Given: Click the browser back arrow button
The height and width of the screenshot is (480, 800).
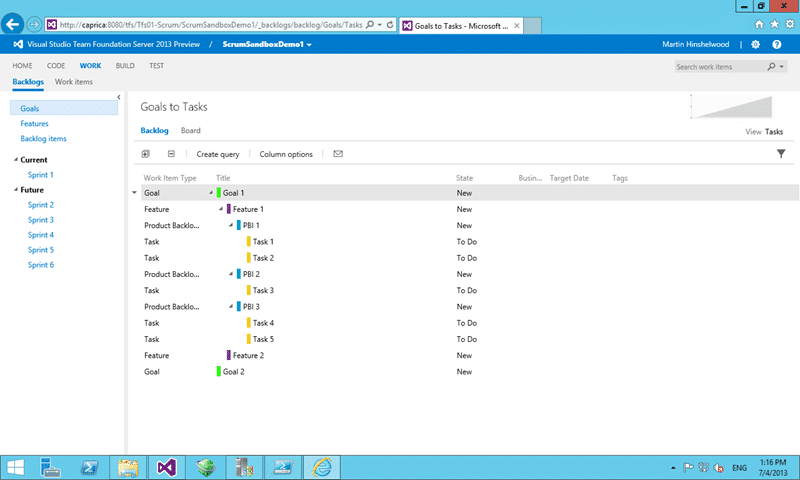Looking at the screenshot, I should pyautogui.click(x=12, y=24).
